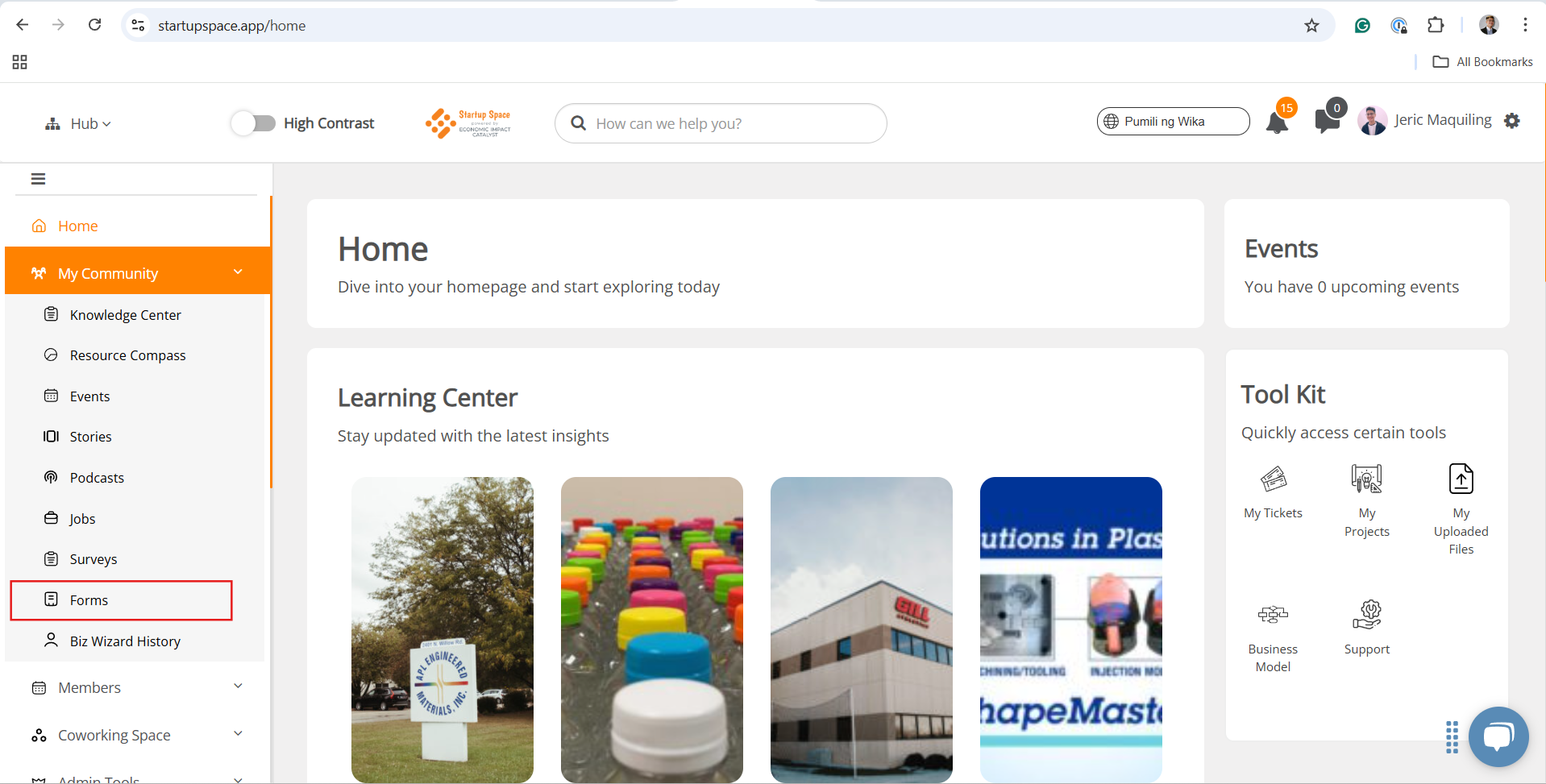Open settings gear next to Jeric Maquiling
This screenshot has height=784, width=1546.
pos(1512,121)
